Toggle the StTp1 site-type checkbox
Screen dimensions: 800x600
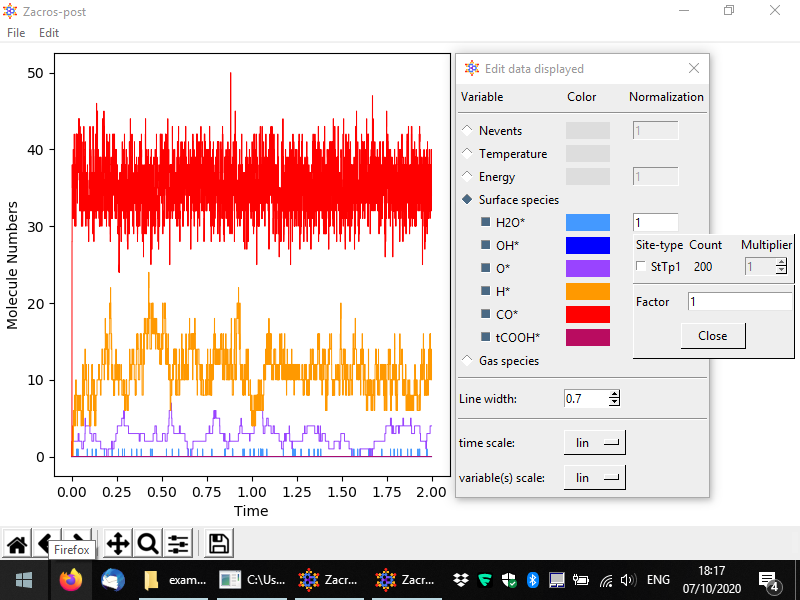pyautogui.click(x=641, y=267)
